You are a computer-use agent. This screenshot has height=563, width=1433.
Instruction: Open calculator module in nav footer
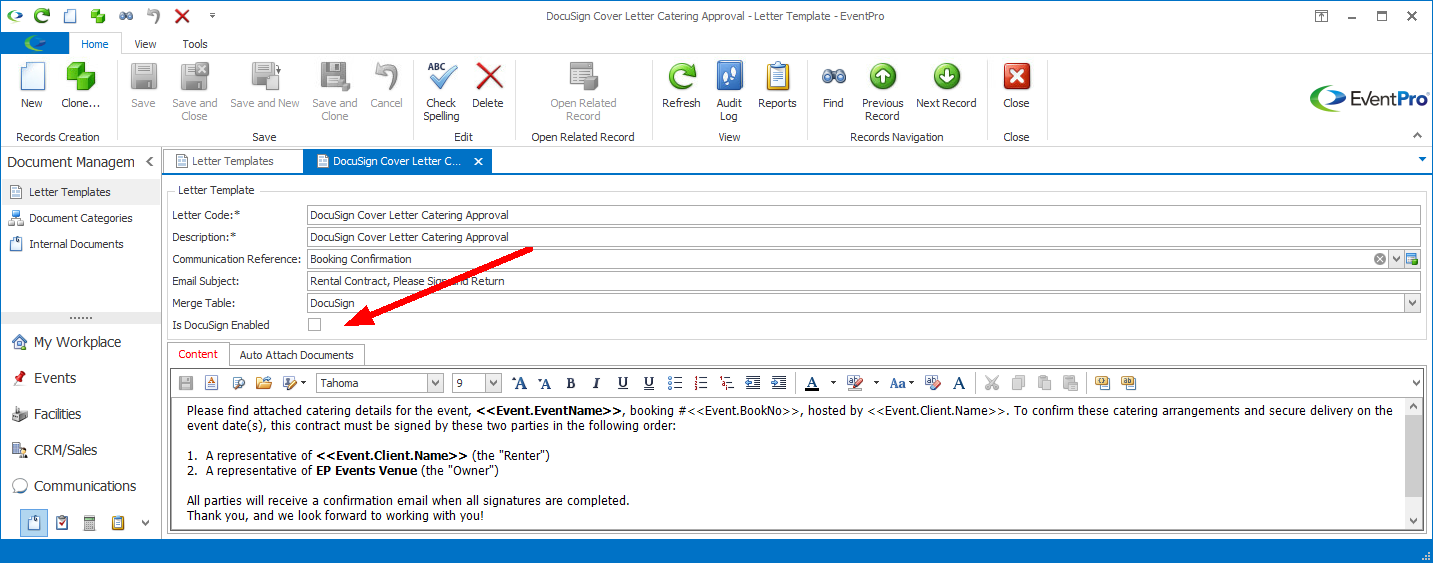(x=89, y=523)
